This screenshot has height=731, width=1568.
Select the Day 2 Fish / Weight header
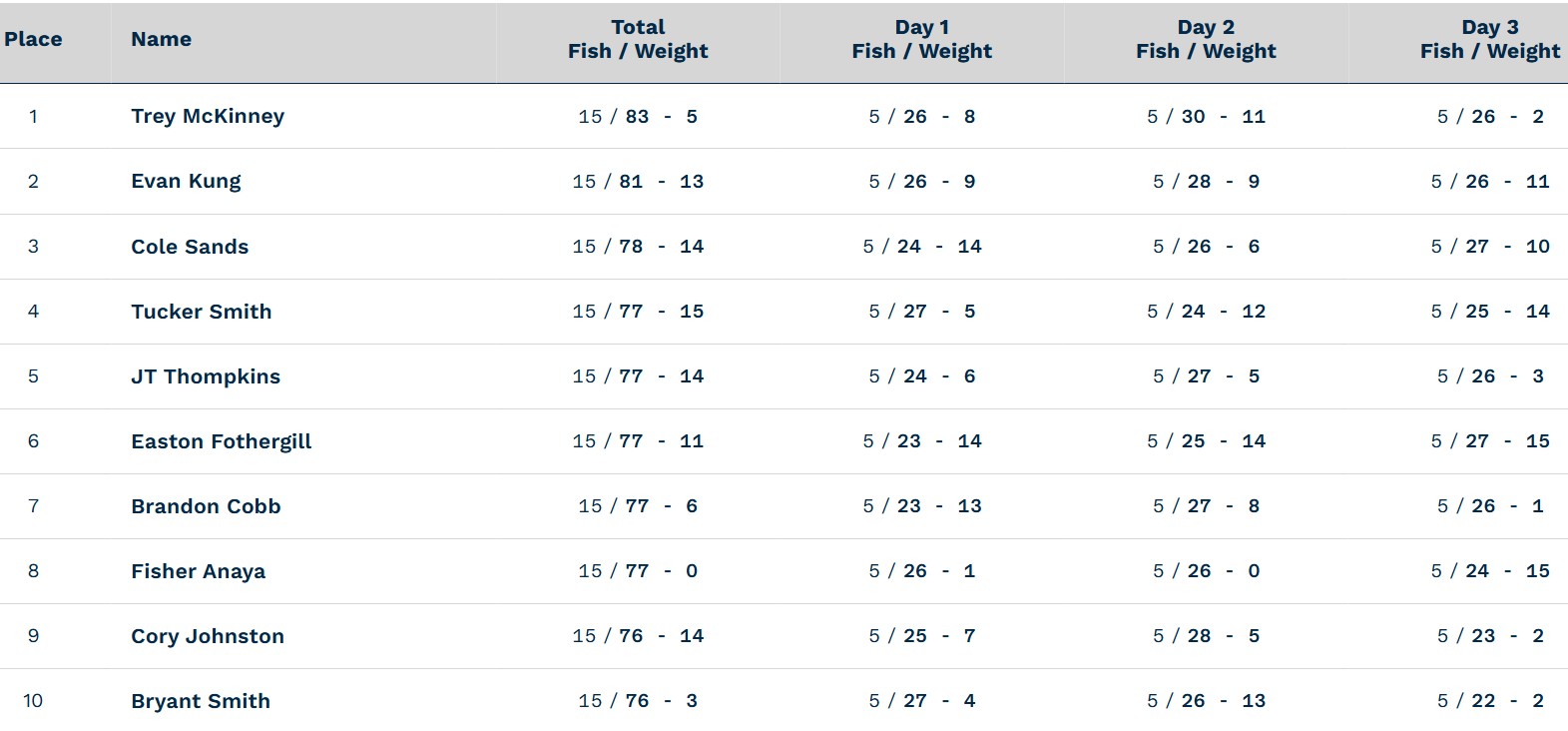pos(1206,39)
